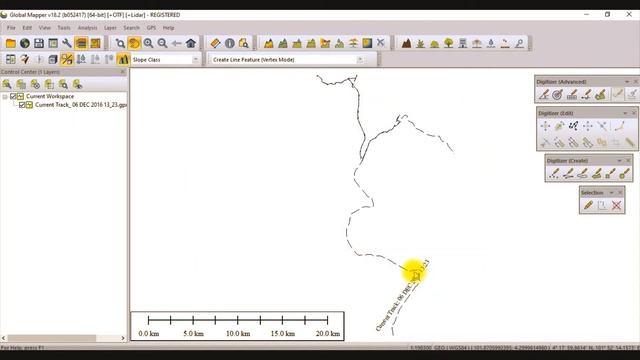This screenshot has height=360, width=640.
Task: Close the Control Center panel
Action: [123, 72]
